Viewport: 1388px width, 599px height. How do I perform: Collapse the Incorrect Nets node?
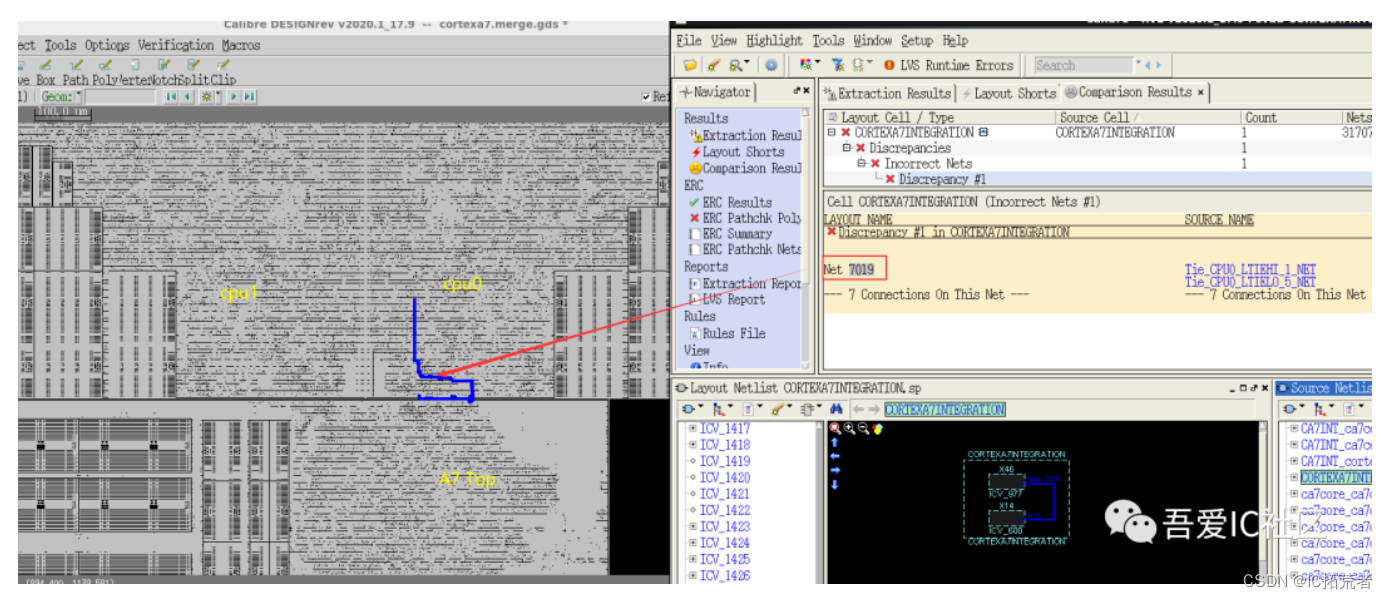coord(861,164)
